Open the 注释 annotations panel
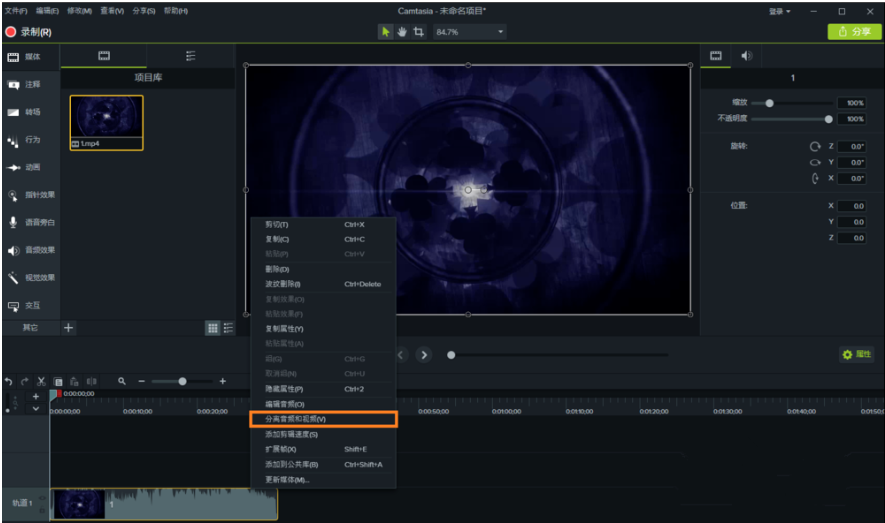The image size is (885, 523). tap(31, 85)
